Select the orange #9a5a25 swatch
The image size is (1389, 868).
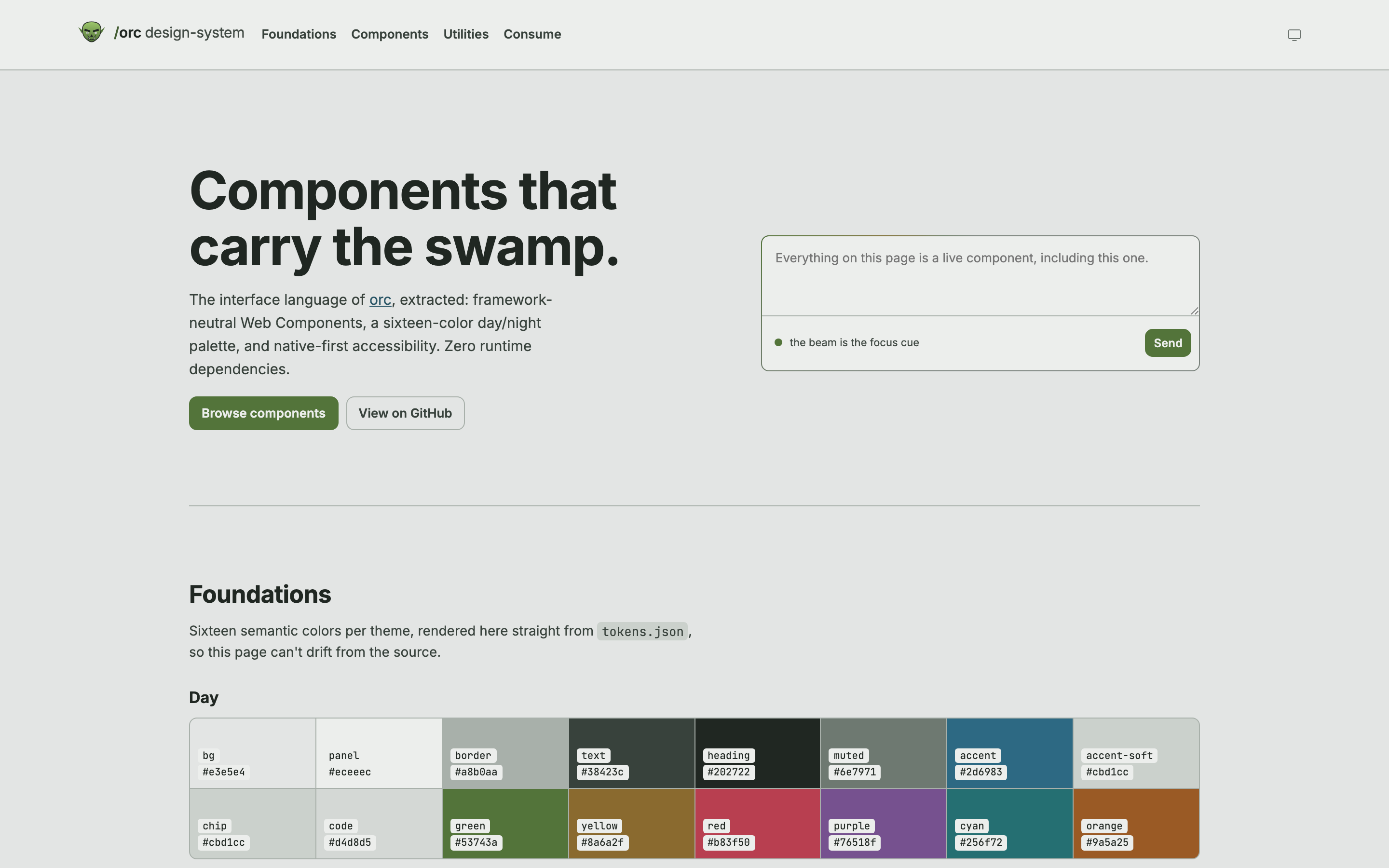tap(1136, 824)
